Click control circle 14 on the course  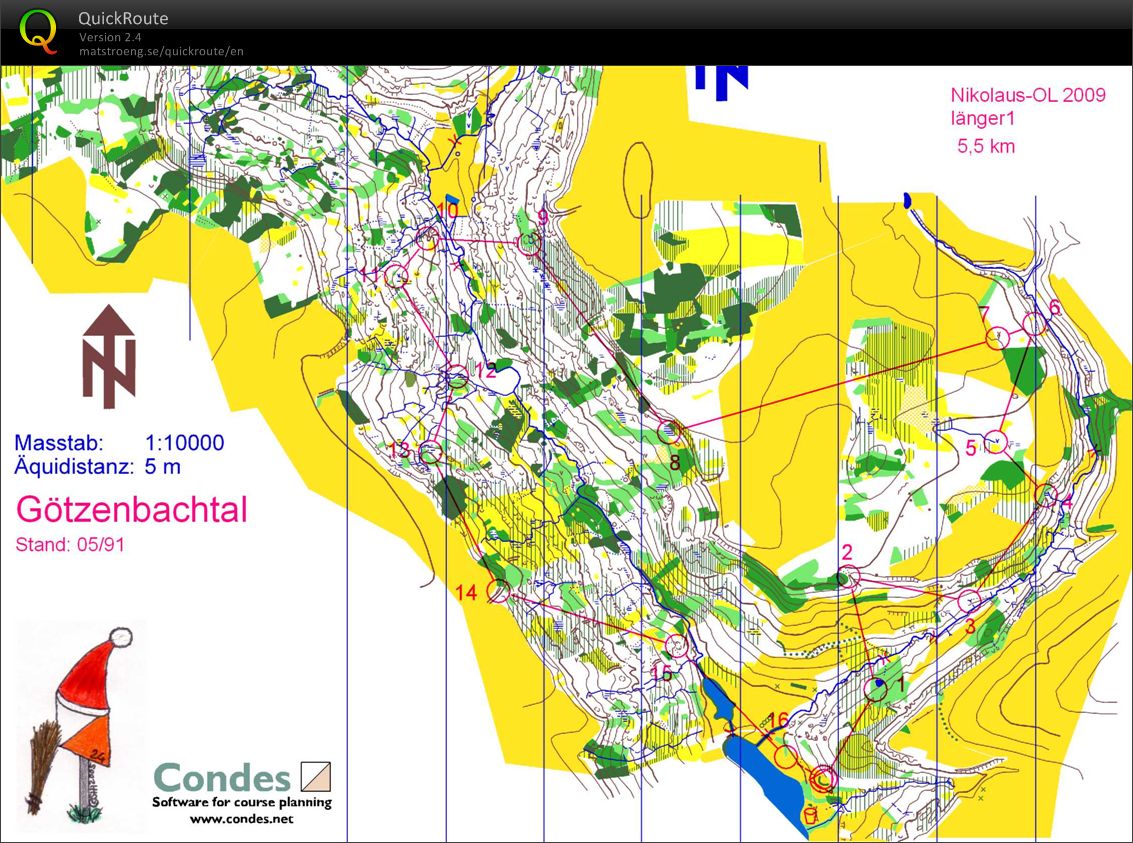coord(497,591)
